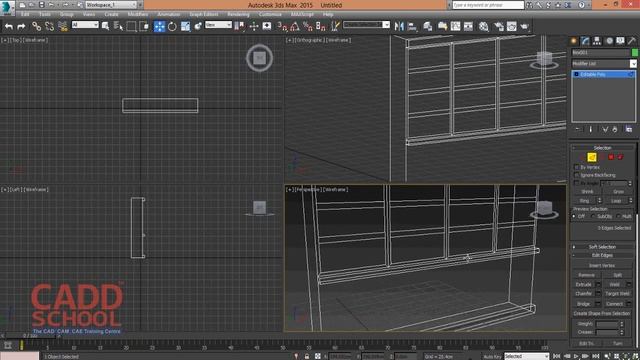Click the Grow selection button
Screen dimensions: 640x360
click(x=618, y=192)
